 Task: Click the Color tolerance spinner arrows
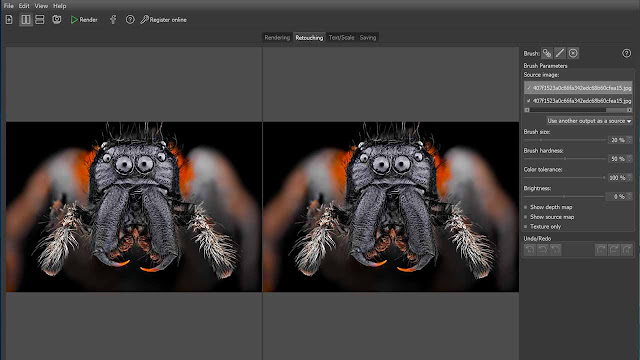click(x=629, y=178)
